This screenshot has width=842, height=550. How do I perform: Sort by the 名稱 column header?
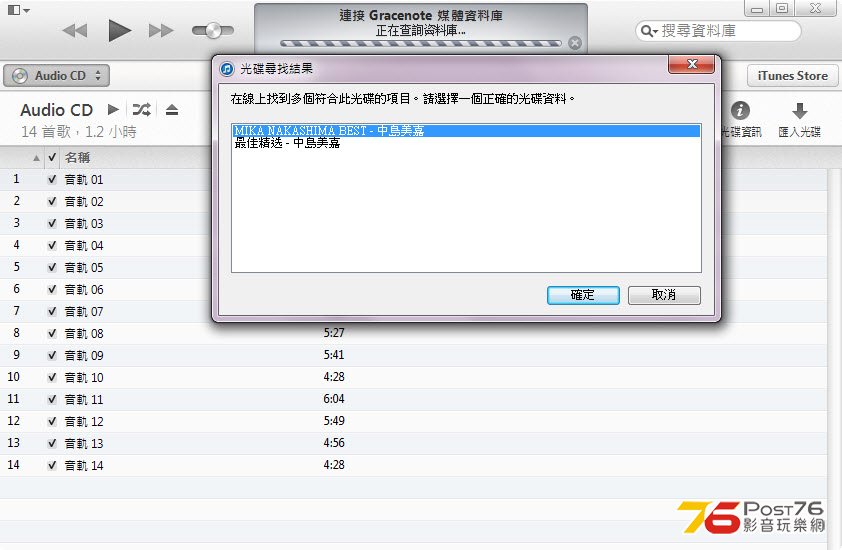click(77, 157)
